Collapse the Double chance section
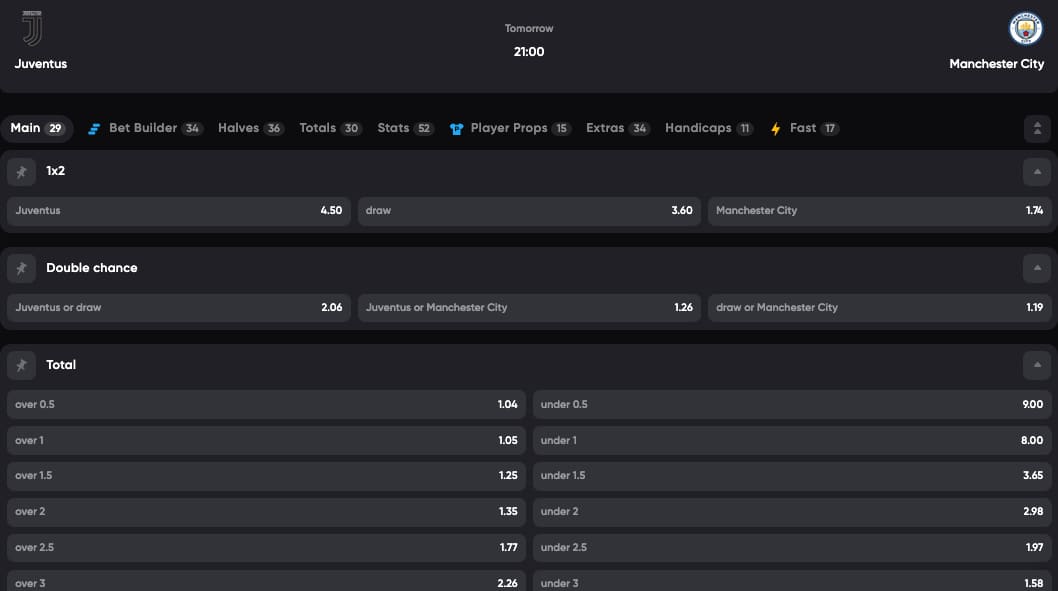 [1037, 269]
